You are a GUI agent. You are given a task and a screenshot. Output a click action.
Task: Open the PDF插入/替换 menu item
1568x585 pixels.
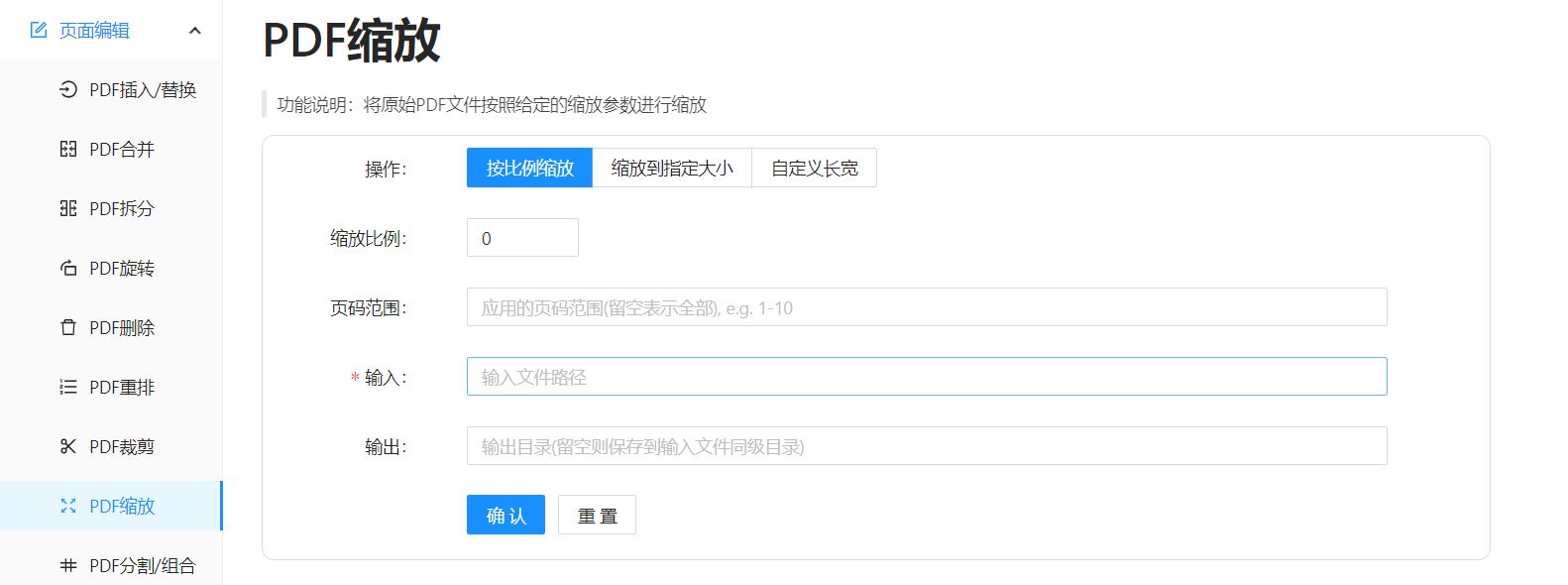(x=111, y=89)
